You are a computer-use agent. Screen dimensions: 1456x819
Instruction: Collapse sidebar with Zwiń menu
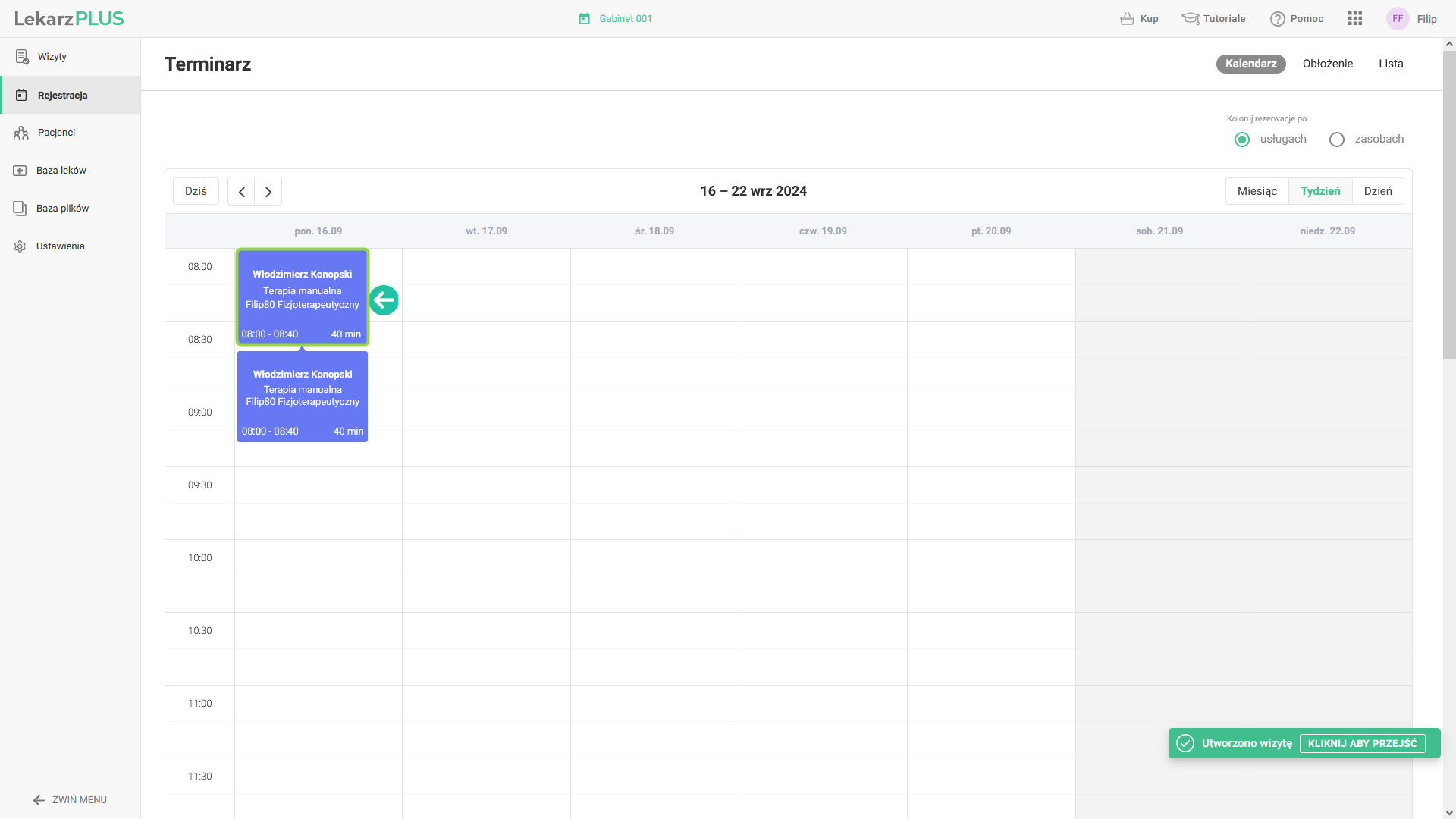[x=70, y=800]
